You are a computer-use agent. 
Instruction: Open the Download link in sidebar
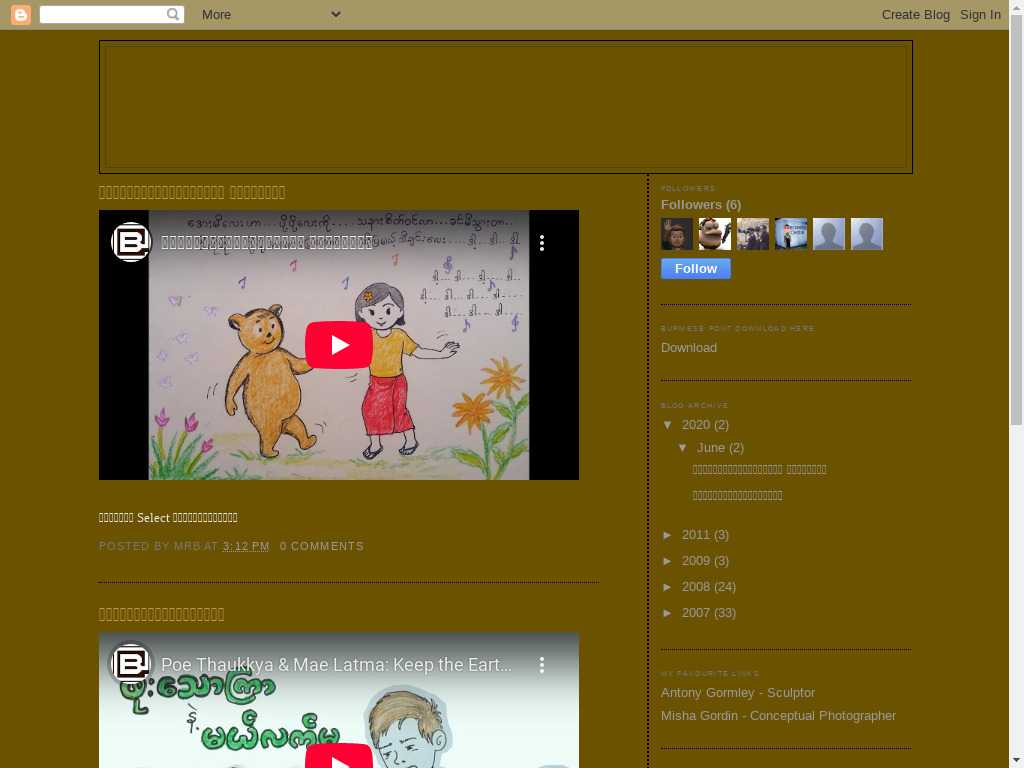pos(688,348)
